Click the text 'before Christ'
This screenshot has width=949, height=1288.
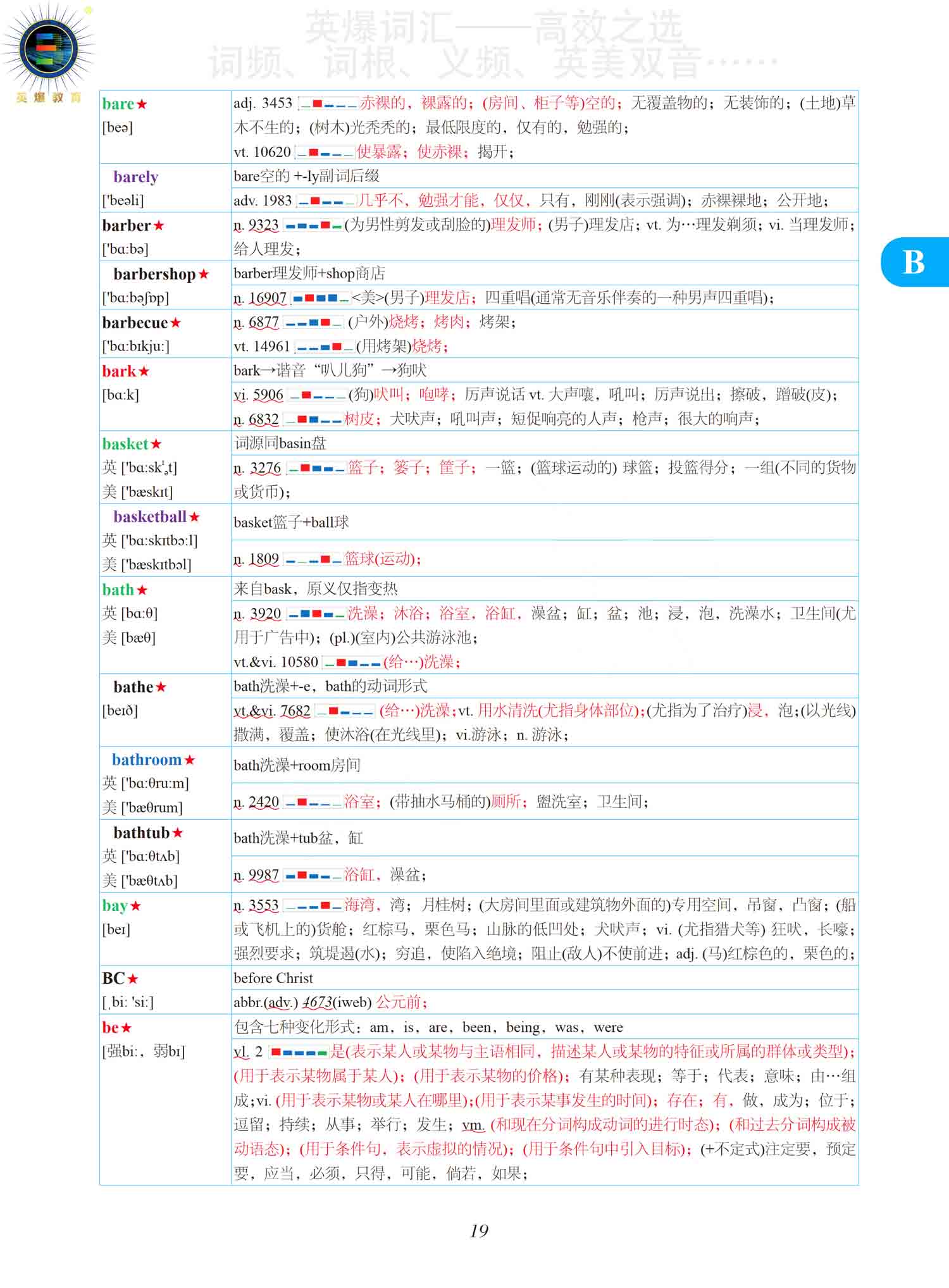(x=273, y=978)
